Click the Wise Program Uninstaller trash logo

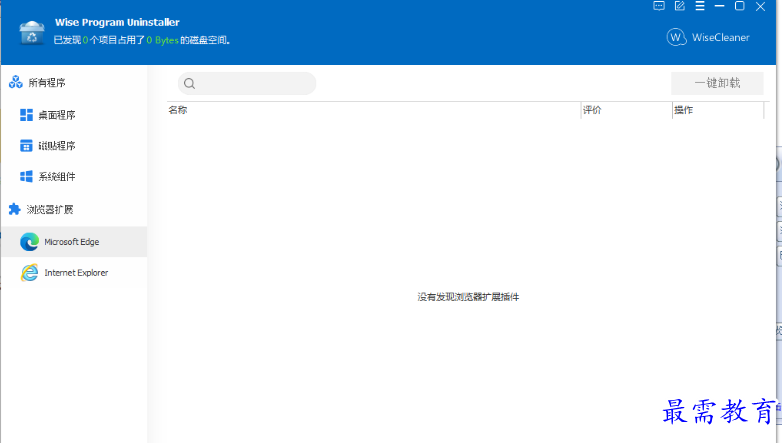(x=32, y=33)
